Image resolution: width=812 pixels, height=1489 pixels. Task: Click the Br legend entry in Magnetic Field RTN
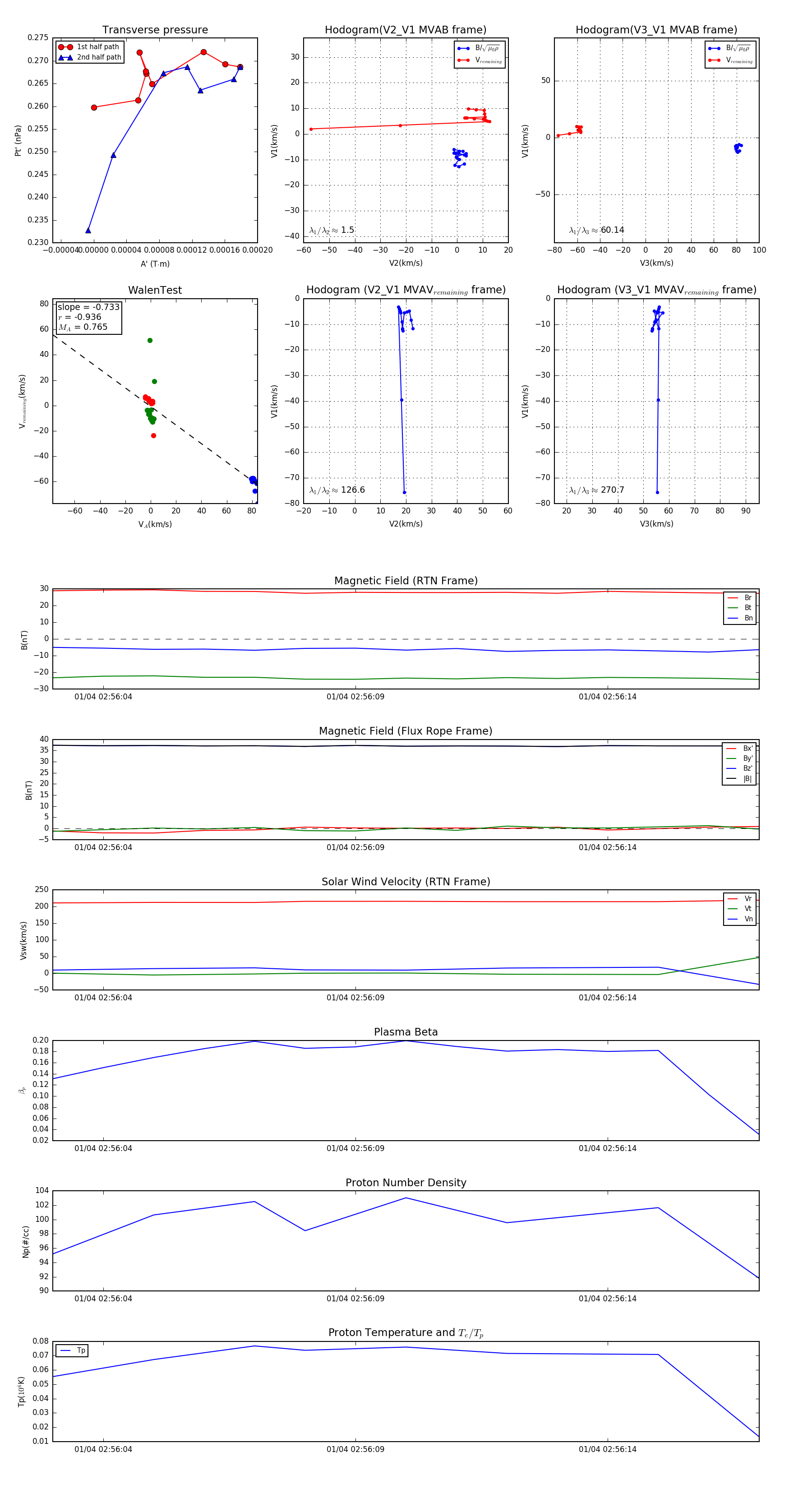click(x=740, y=598)
